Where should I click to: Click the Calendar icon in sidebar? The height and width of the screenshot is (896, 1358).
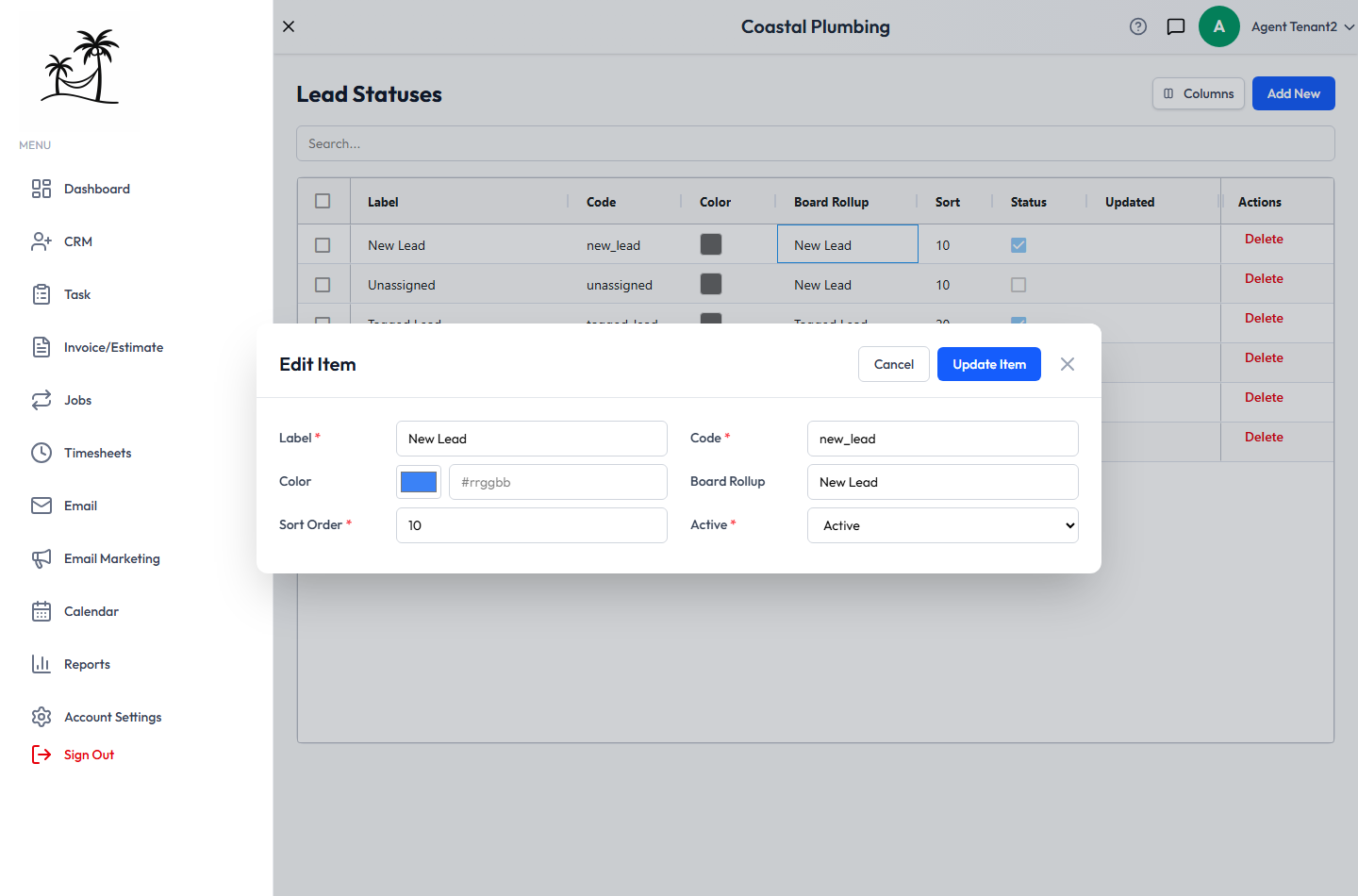tap(41, 611)
